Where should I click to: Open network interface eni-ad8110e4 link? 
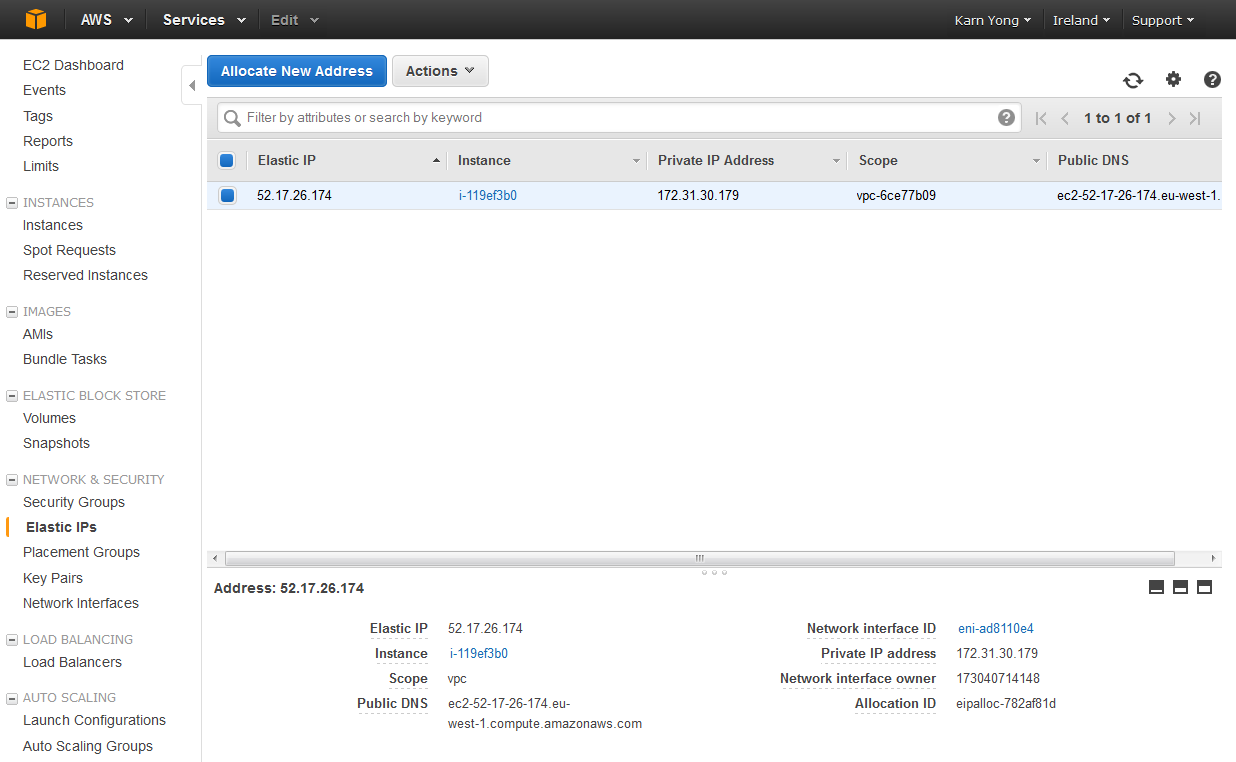coord(995,629)
